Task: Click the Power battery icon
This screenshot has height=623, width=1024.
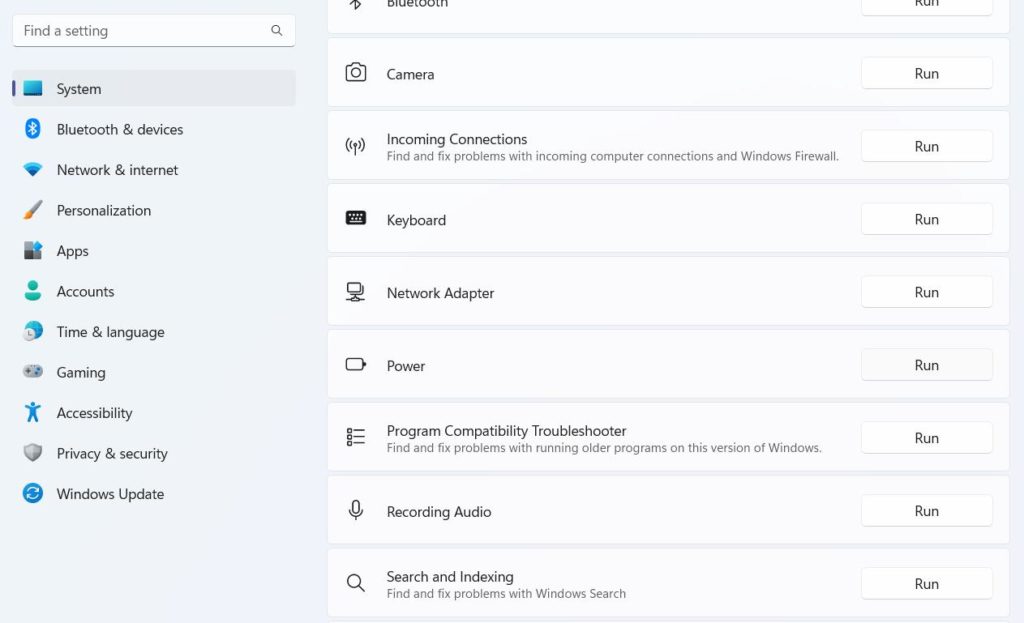Action: coord(356,364)
